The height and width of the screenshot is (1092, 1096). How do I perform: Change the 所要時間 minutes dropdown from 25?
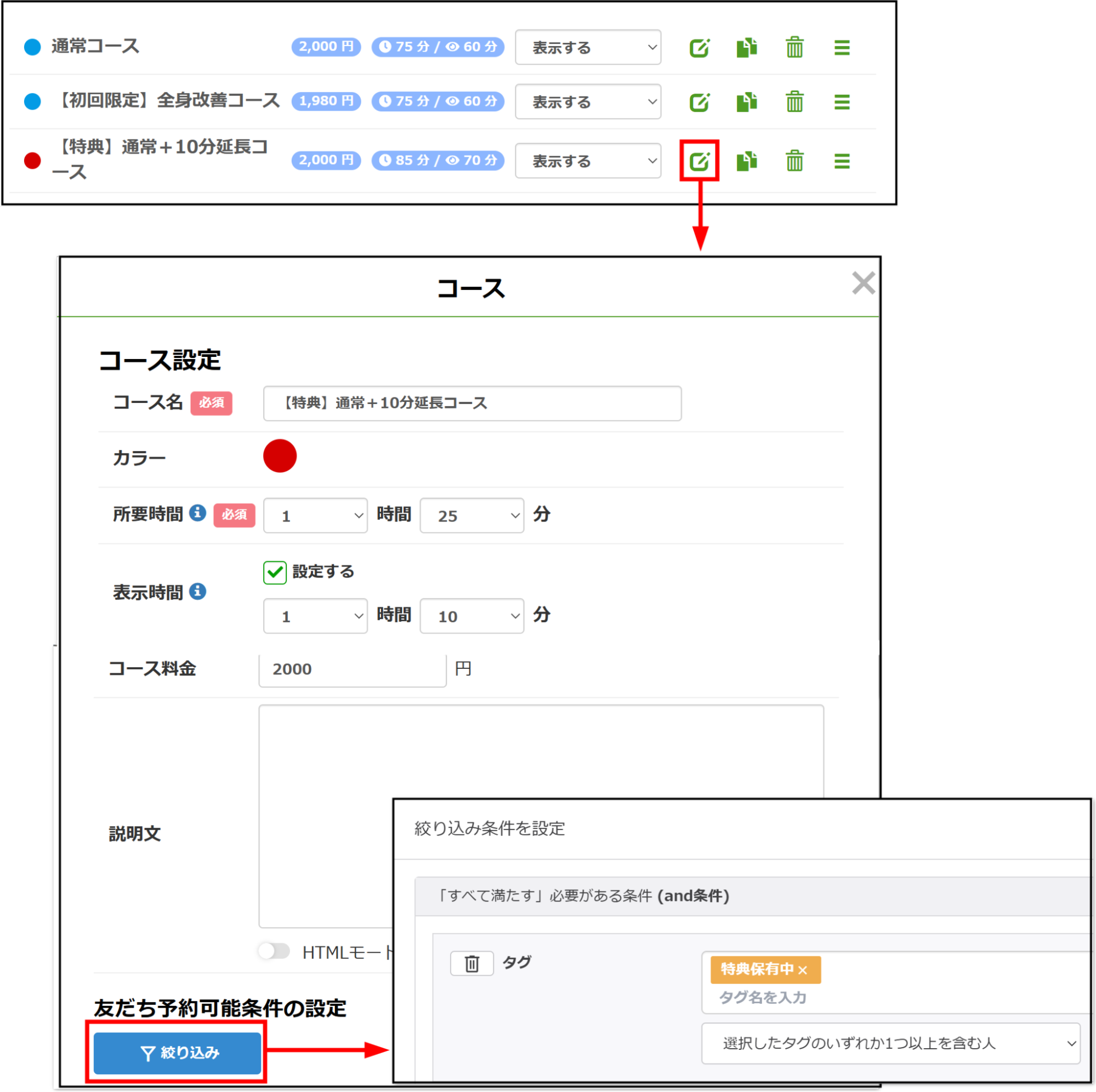click(472, 515)
